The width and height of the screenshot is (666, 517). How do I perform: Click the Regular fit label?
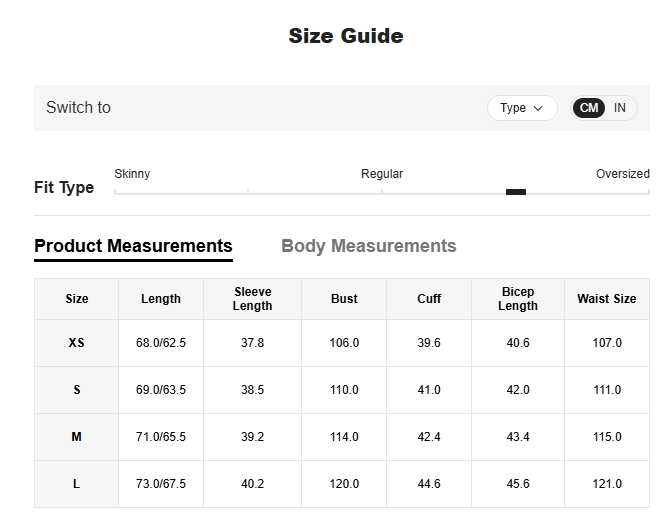pos(382,174)
